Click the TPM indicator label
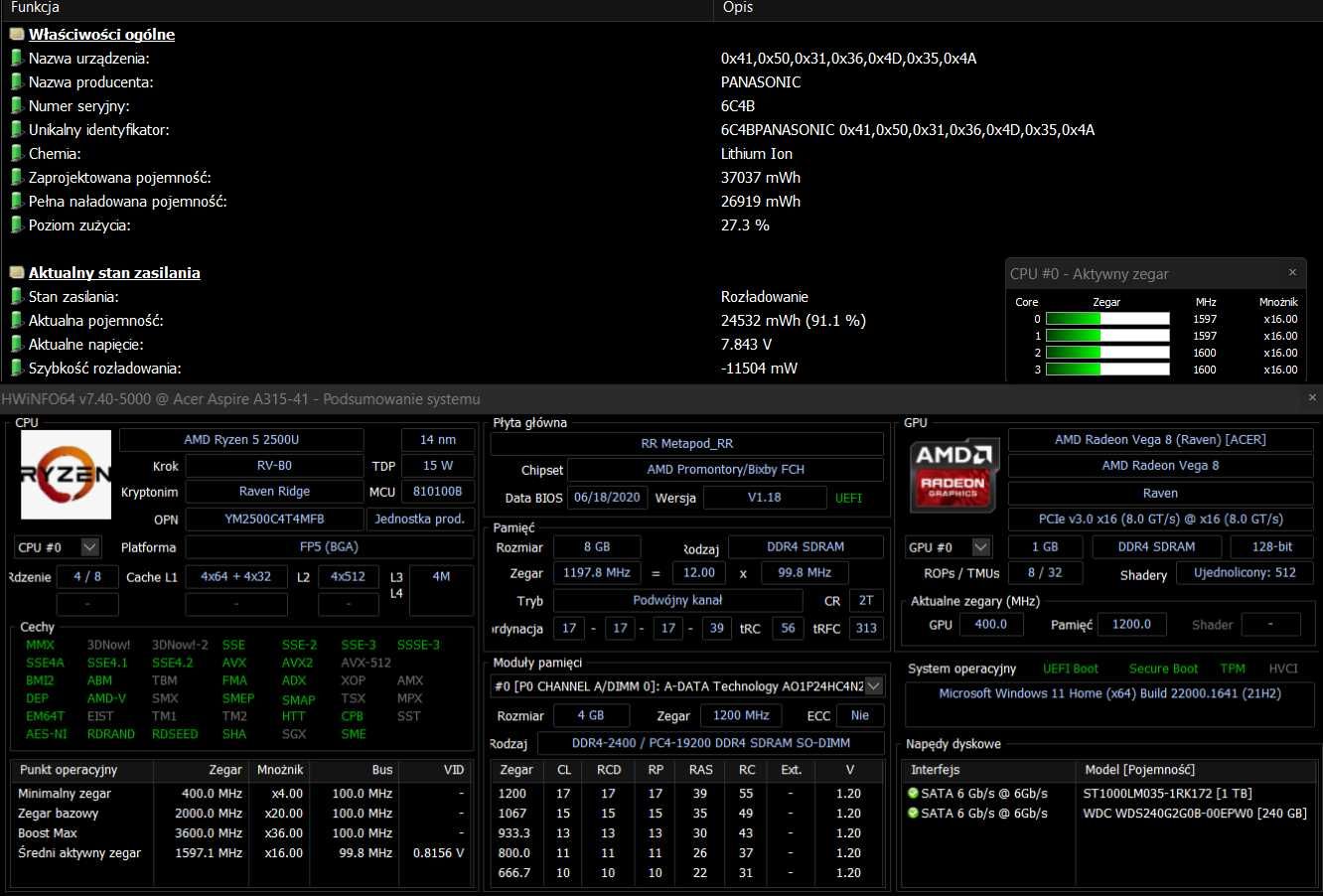The width and height of the screenshot is (1323, 896). (1233, 669)
